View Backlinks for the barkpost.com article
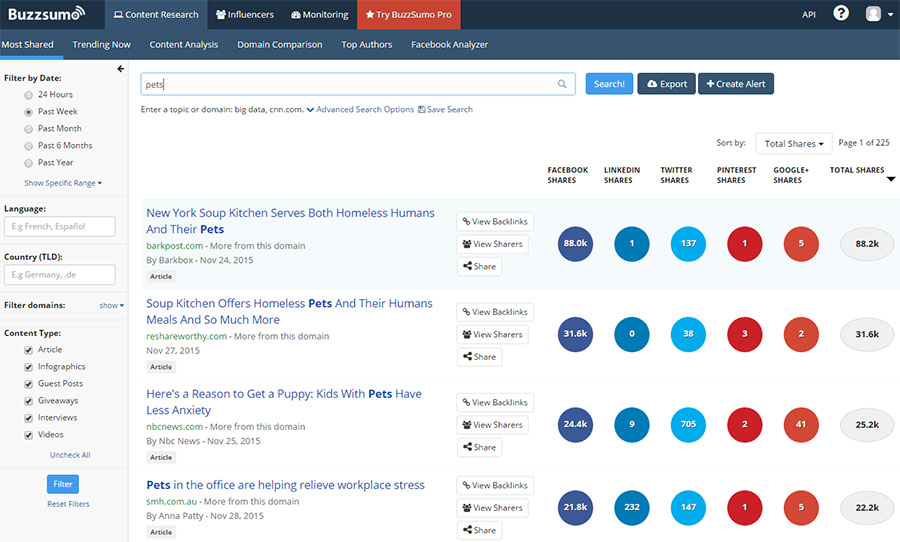The height and width of the screenshot is (542, 900). (x=495, y=222)
